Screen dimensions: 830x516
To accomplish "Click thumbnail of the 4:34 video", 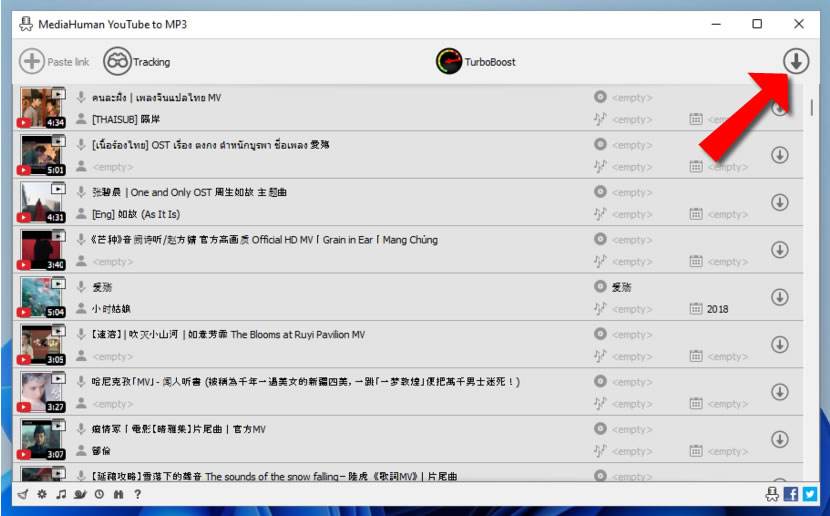I will click(42, 108).
